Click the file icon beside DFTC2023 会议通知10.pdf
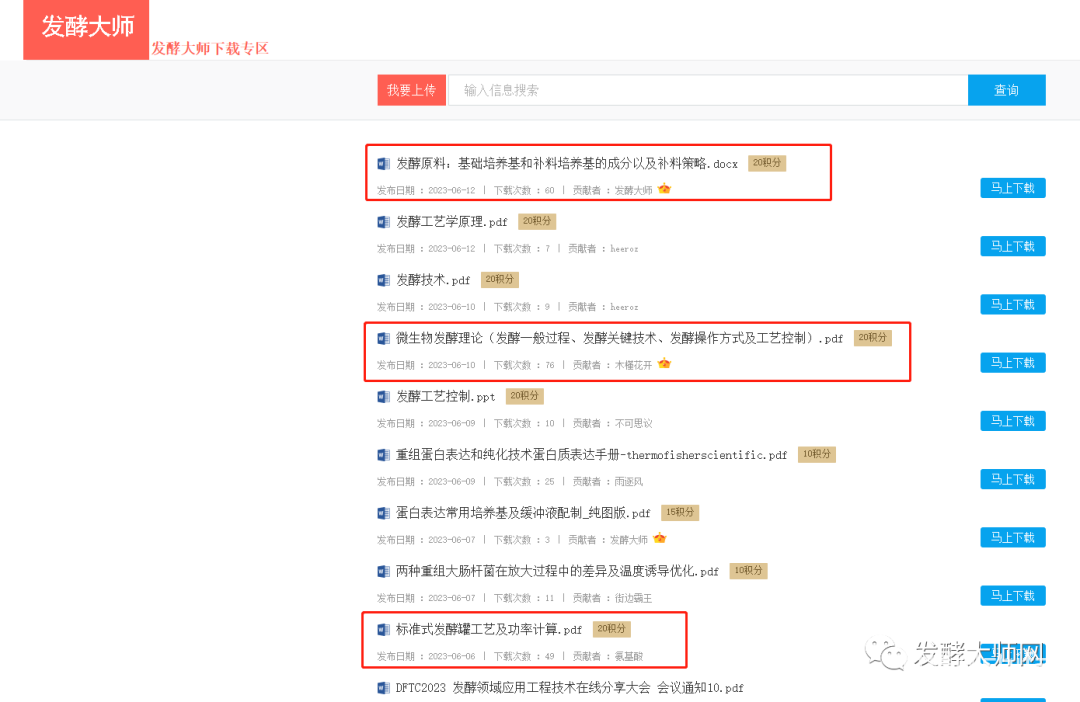Image resolution: width=1080 pixels, height=702 pixels. click(383, 688)
